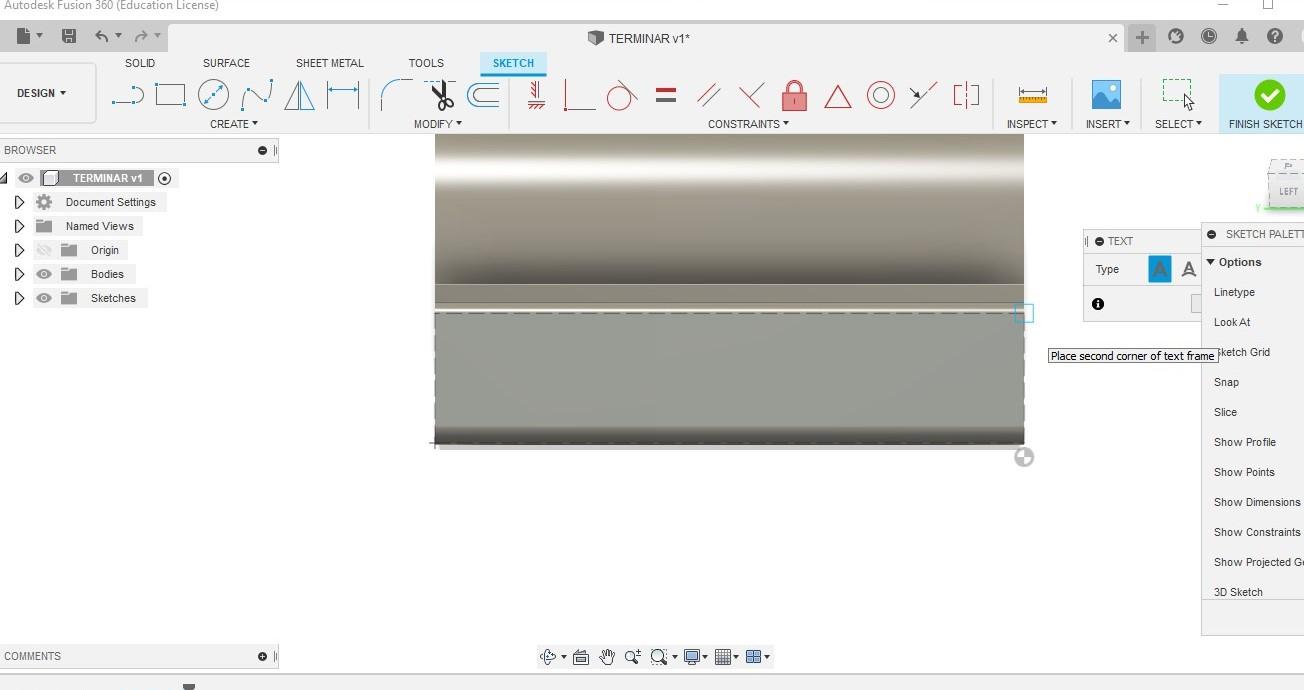Open the CONSTRAINTS dropdown menu
Viewport: 1304px width, 690px height.
[748, 124]
